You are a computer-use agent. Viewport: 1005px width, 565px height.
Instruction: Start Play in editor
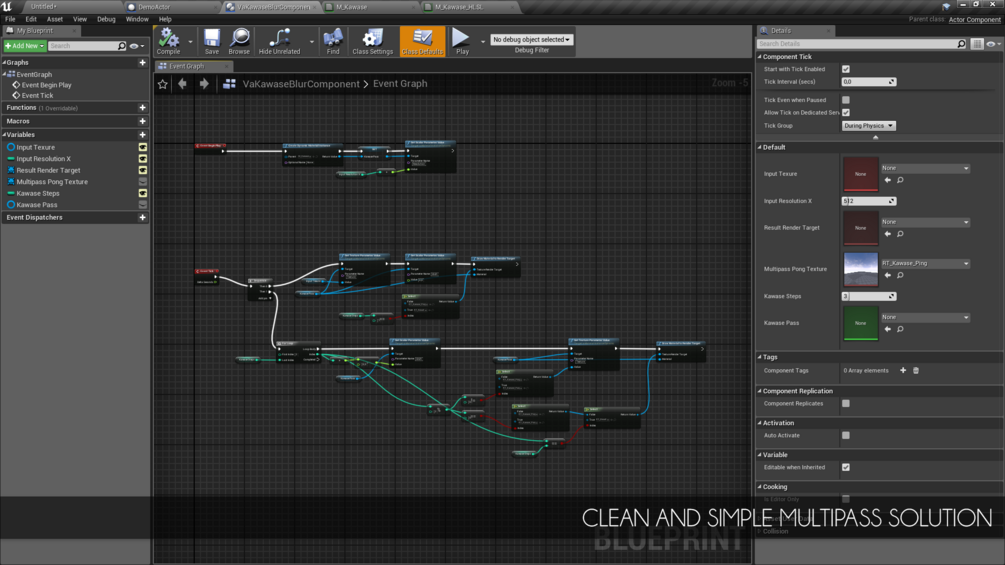(461, 41)
